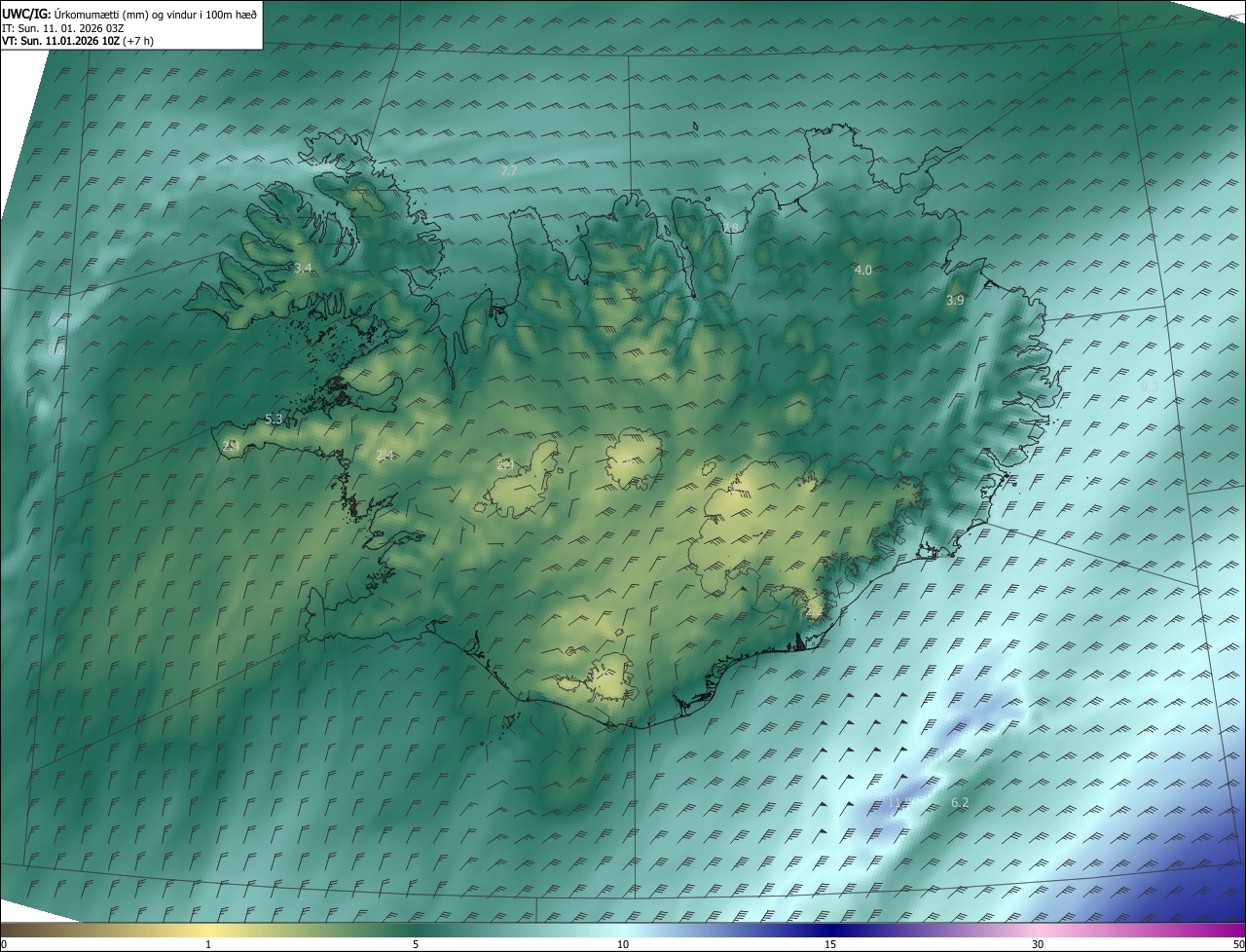Click the 5.3 value label on the map
1246x952 pixels.
(x=274, y=420)
